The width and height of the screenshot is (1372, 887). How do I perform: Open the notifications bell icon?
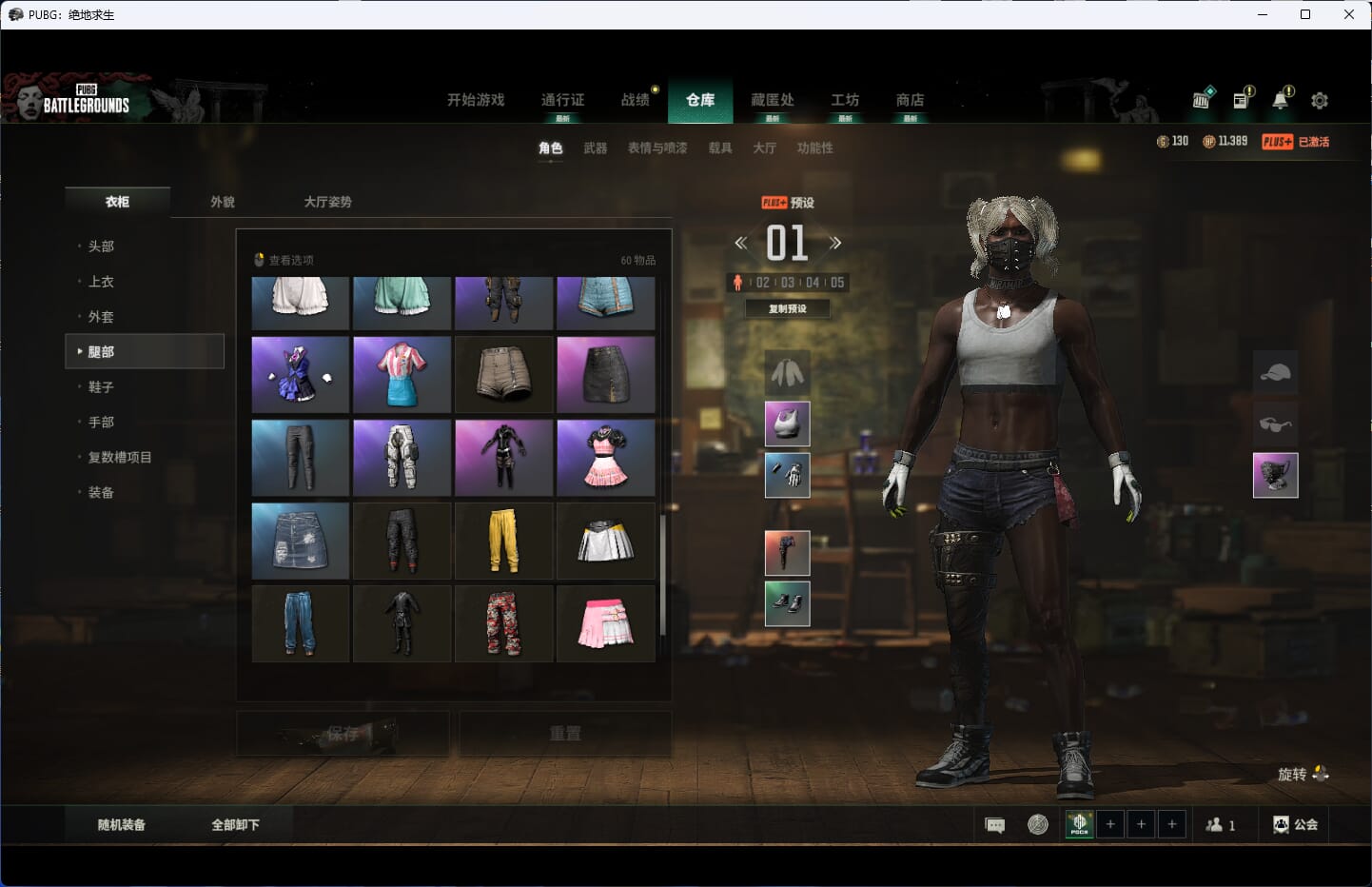1282,99
